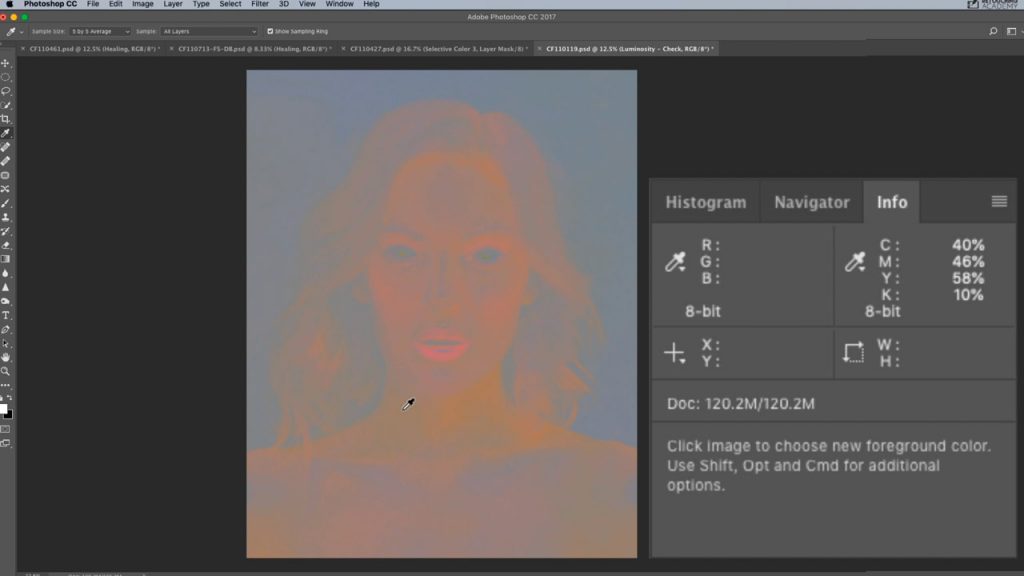Switch to the Histogram tab
The height and width of the screenshot is (576, 1024).
704,201
